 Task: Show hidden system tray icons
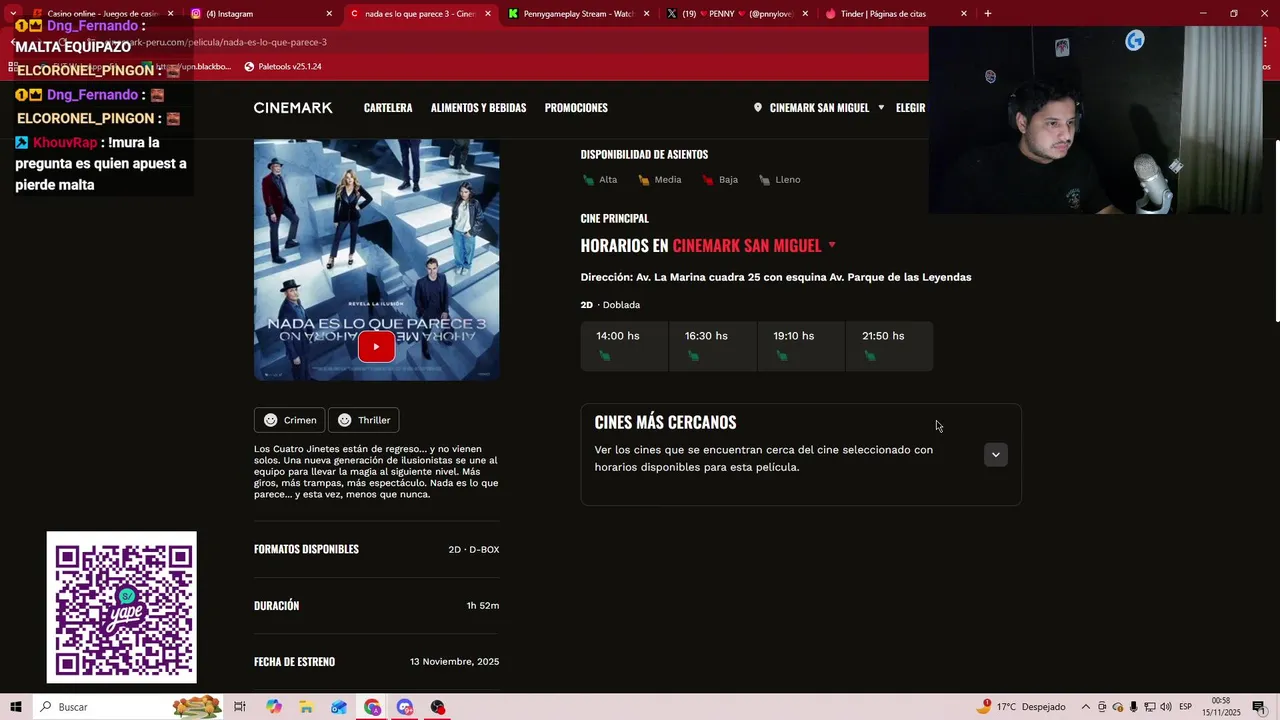(x=1086, y=707)
